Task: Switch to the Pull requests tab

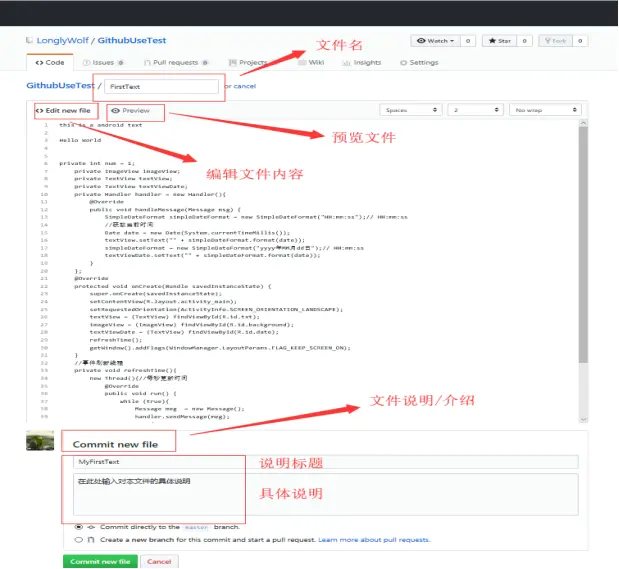Action: coord(176,62)
